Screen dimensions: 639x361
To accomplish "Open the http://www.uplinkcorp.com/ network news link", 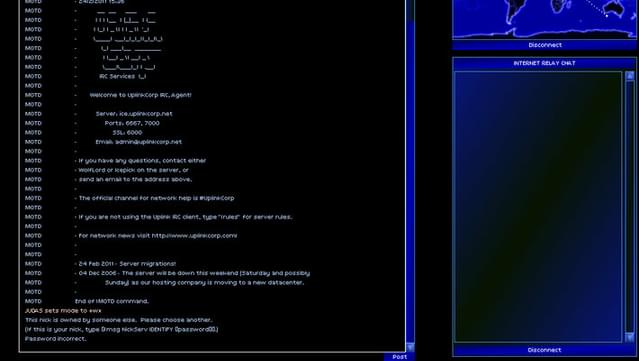I will (x=194, y=236).
